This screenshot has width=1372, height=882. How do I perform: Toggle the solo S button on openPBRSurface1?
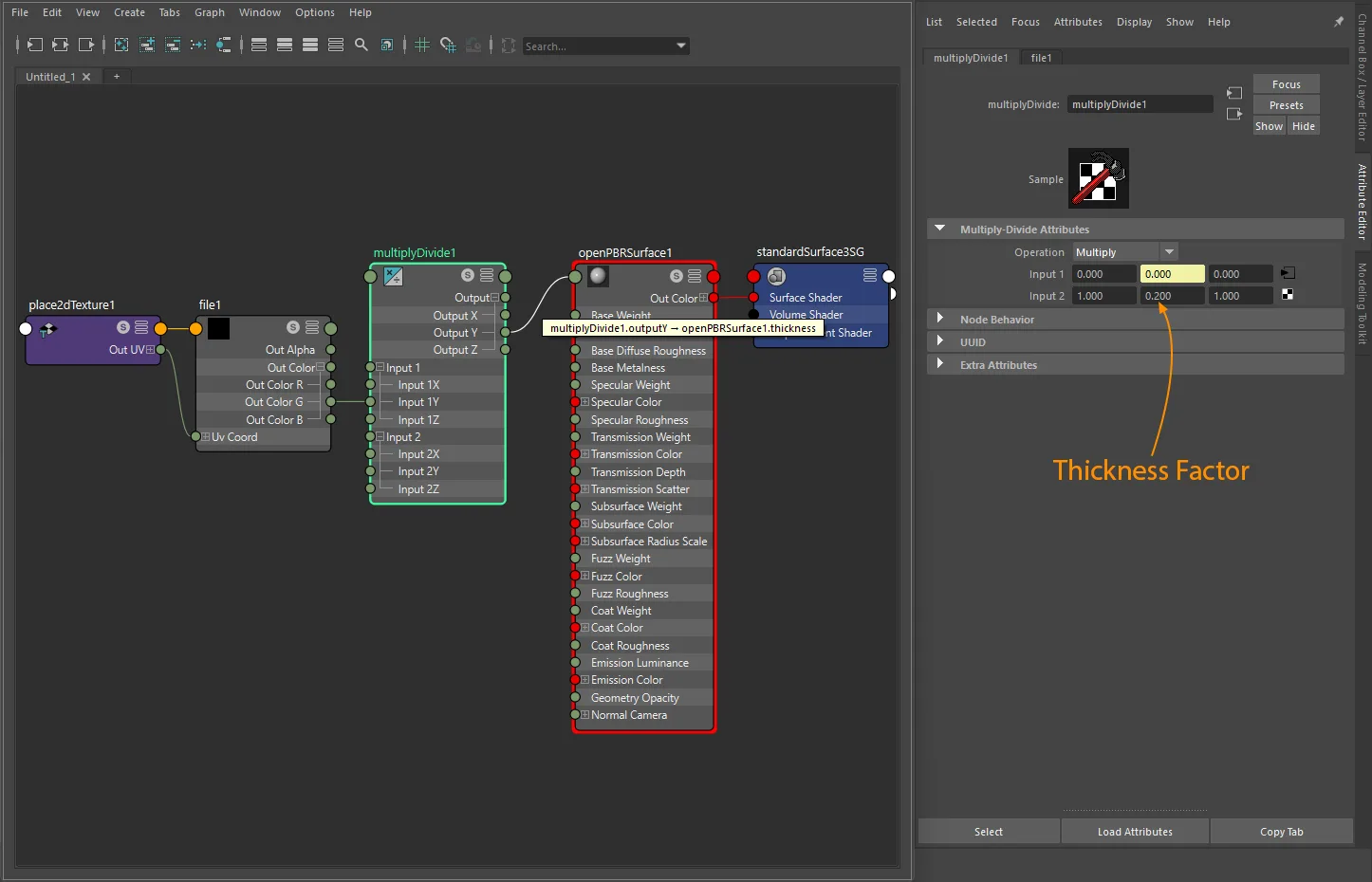point(676,276)
